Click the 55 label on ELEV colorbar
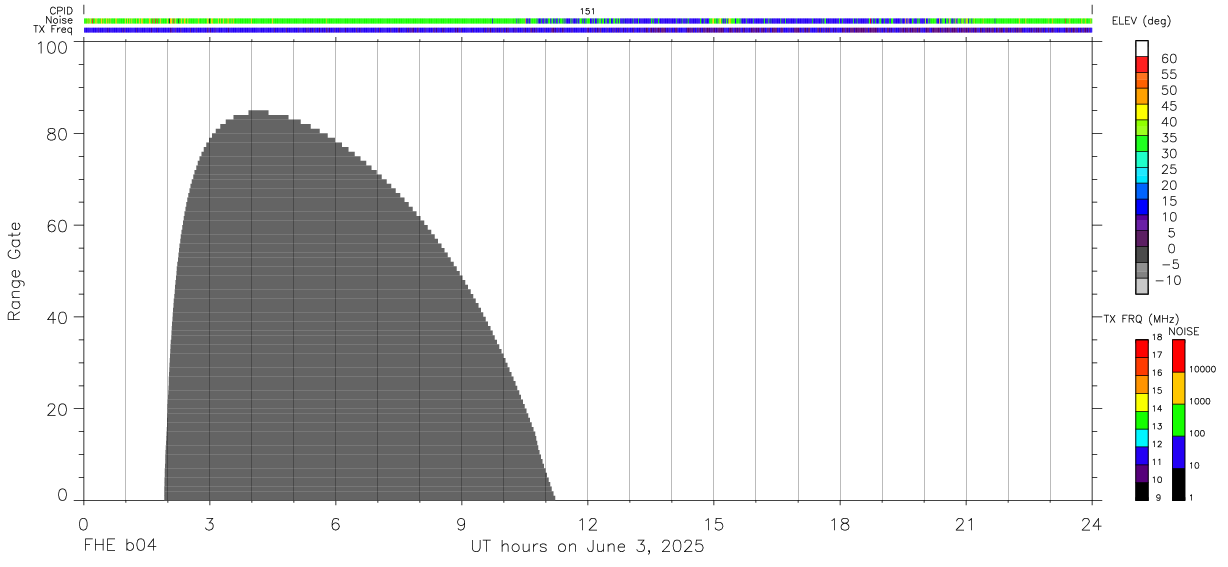Screen dimensions: 1228x567 (x=1168, y=75)
